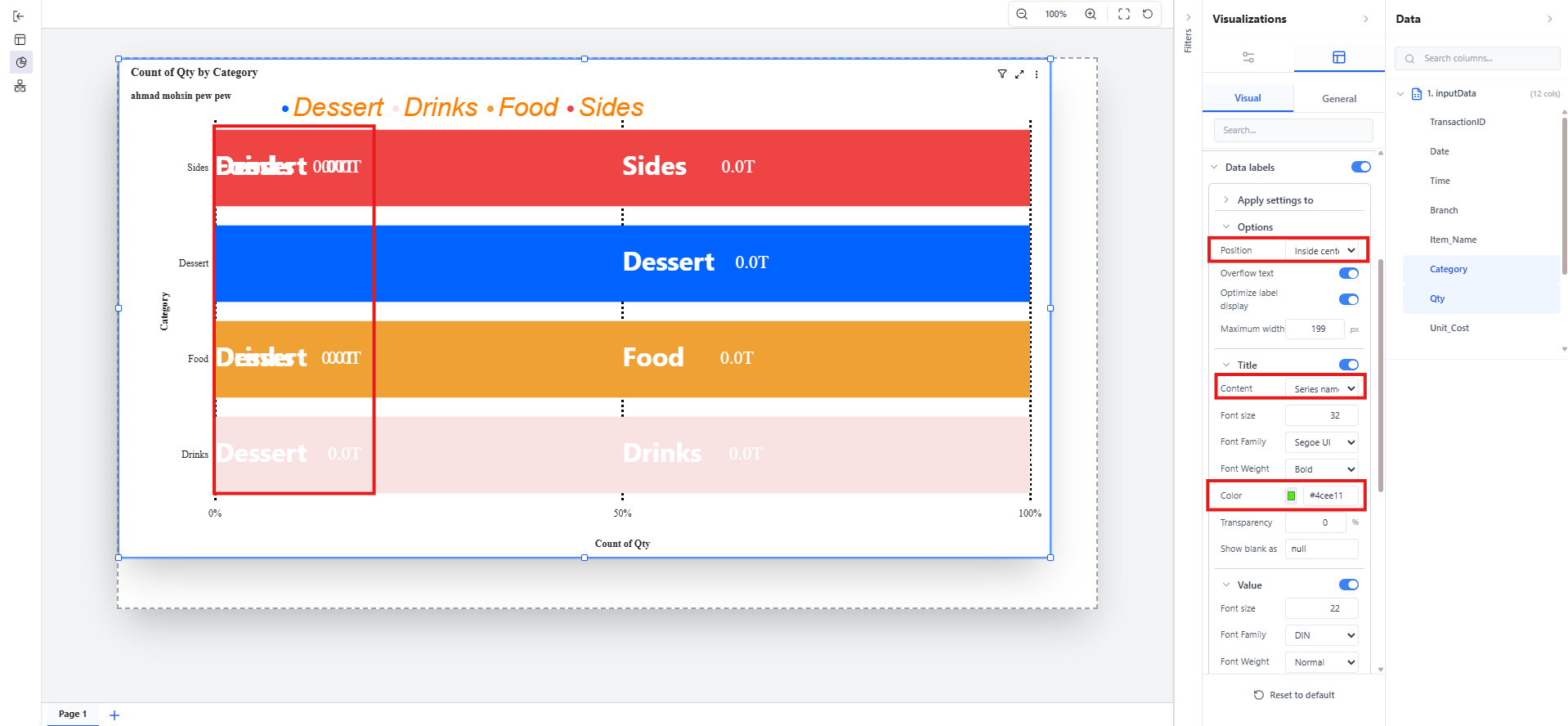The image size is (1568, 726).
Task: Select the Unit_Cost column in Data
Action: click(x=1449, y=328)
